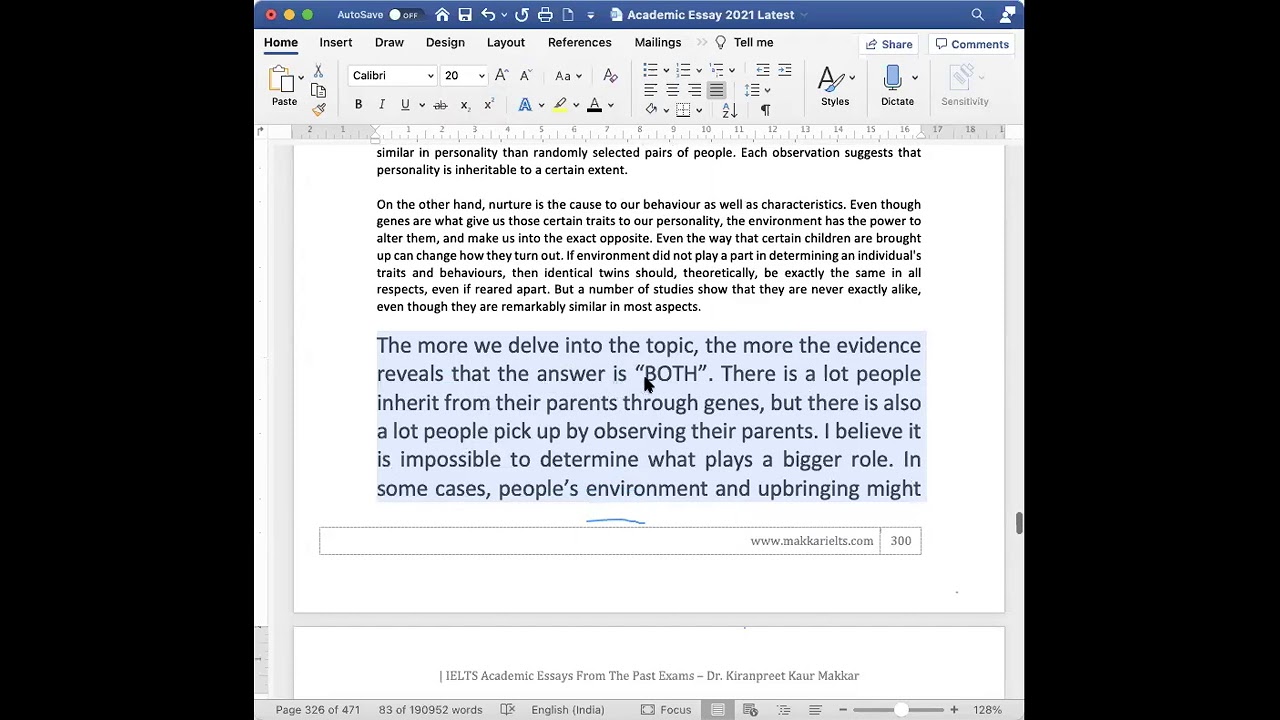
Task: Open the Change Case Aa dropdown
Action: click(568, 76)
